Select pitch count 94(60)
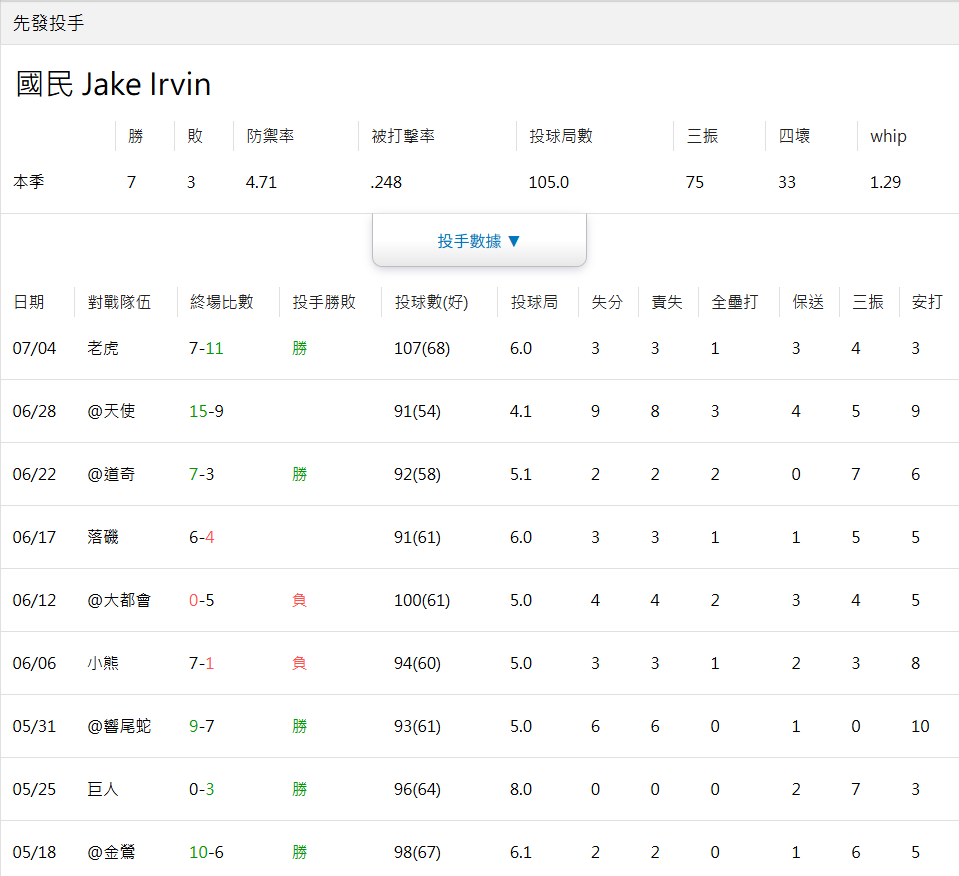 coord(417,664)
